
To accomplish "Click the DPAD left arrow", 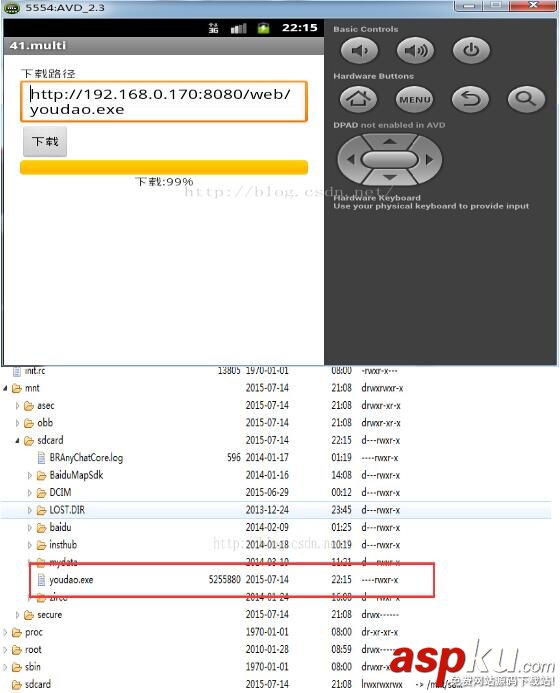I will pos(351,159).
